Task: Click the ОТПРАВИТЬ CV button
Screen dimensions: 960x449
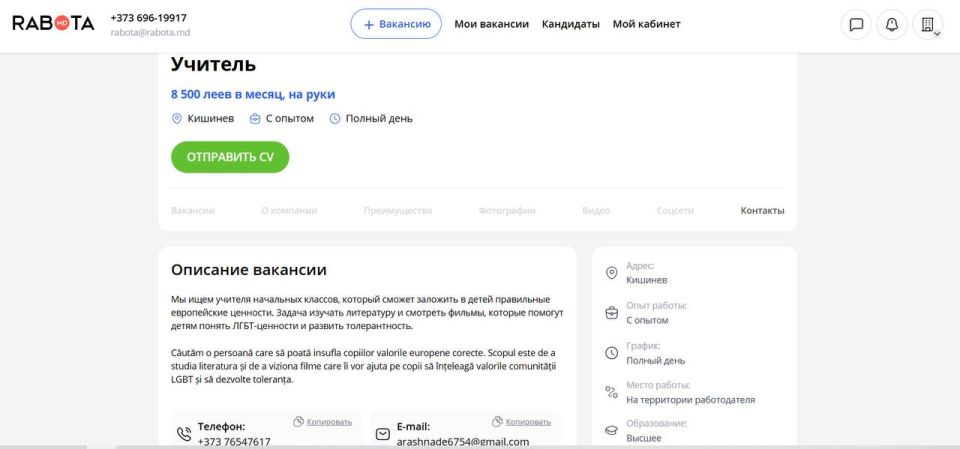Action: [230, 157]
